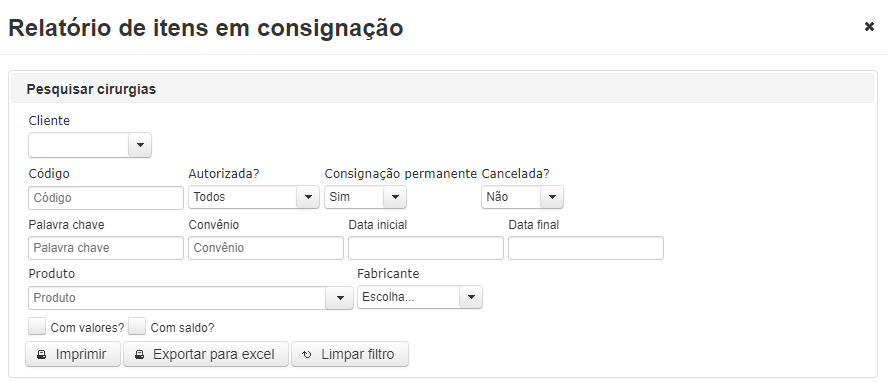The image size is (888, 382).
Task: Click the Excel export printer icon
Action: click(139, 355)
